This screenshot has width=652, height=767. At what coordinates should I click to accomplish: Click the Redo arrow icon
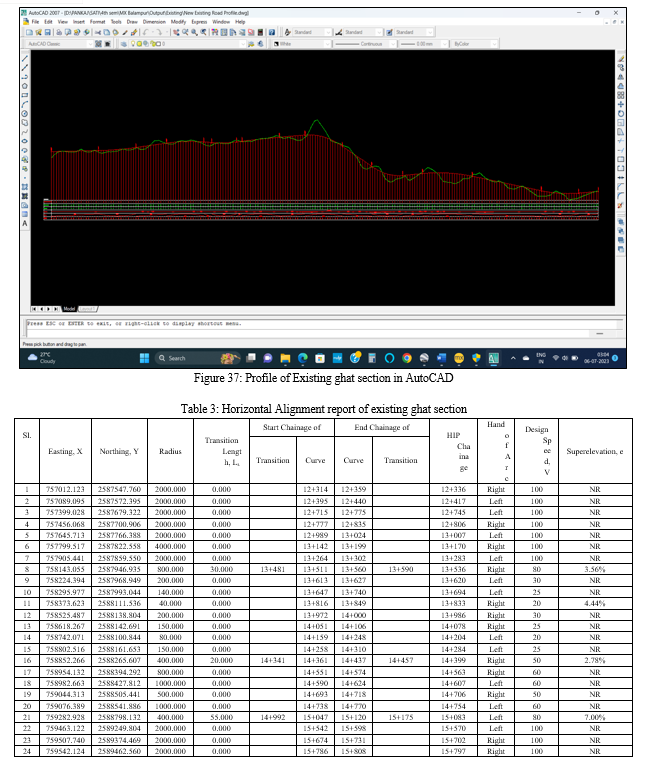click(159, 32)
